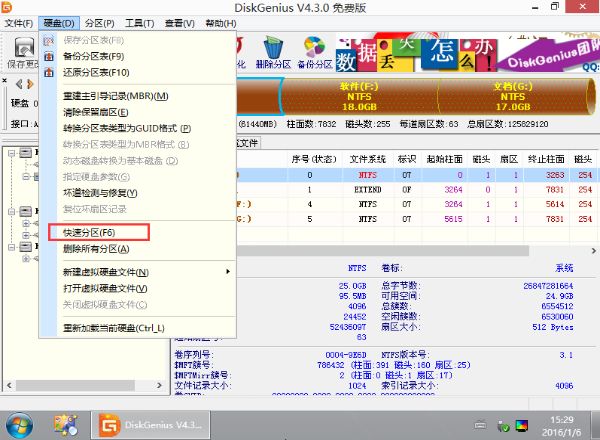Click the red NTFS cell in row 0
The height and width of the screenshot is (440, 600).
pyautogui.click(x=368, y=175)
